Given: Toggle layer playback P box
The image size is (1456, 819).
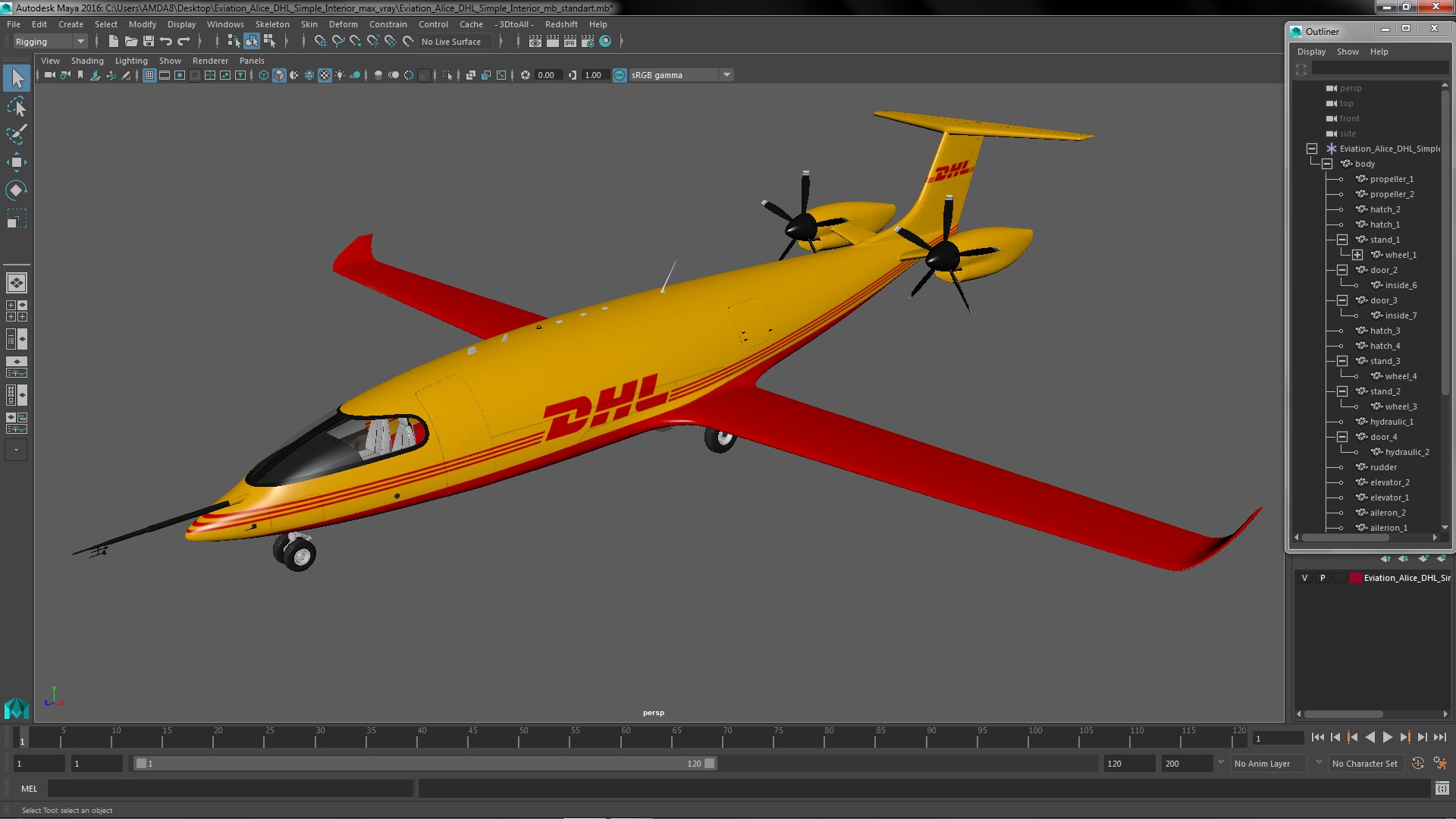Looking at the screenshot, I should (x=1323, y=578).
